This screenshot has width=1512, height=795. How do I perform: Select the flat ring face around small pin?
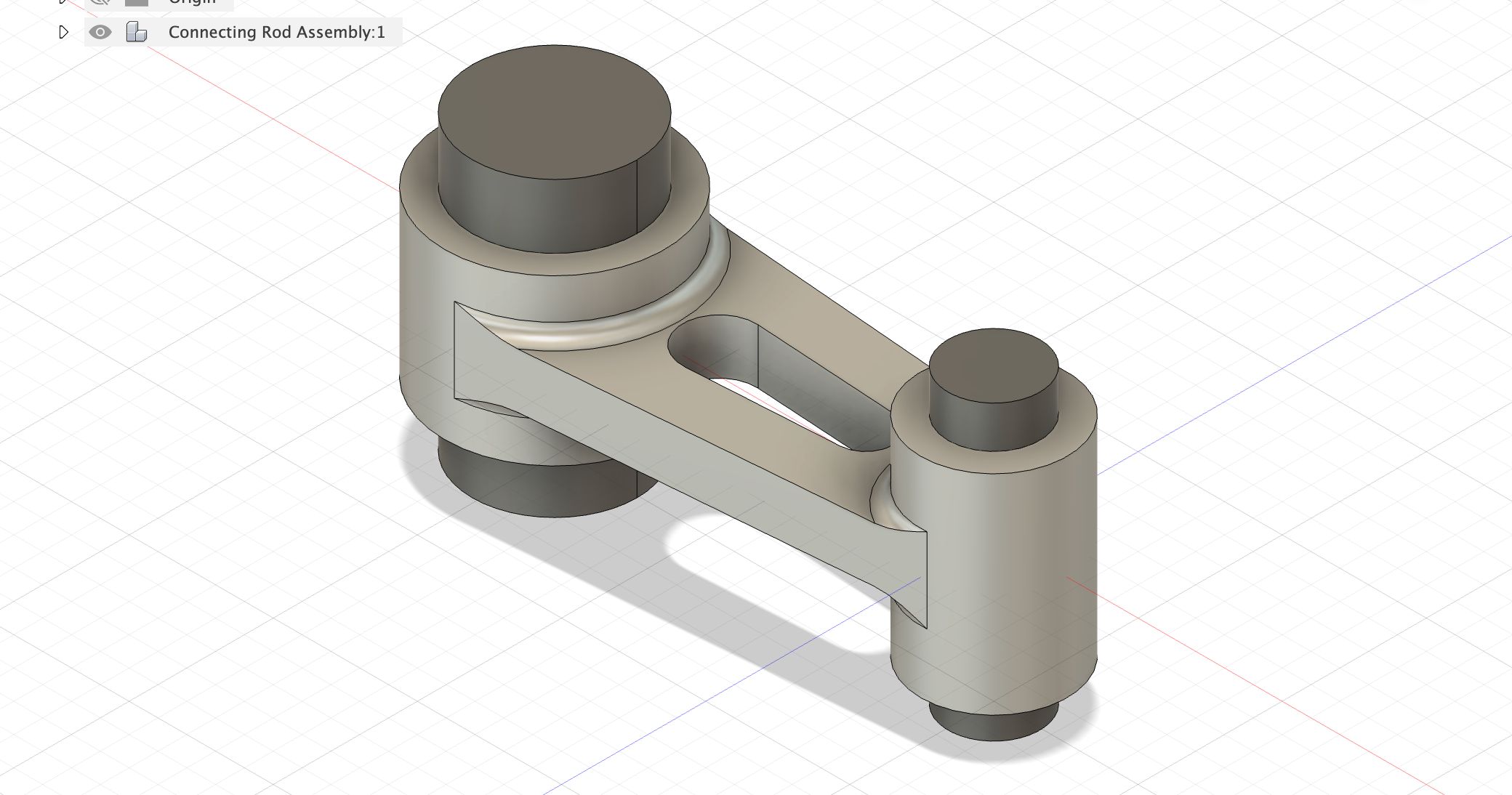(x=909, y=421)
